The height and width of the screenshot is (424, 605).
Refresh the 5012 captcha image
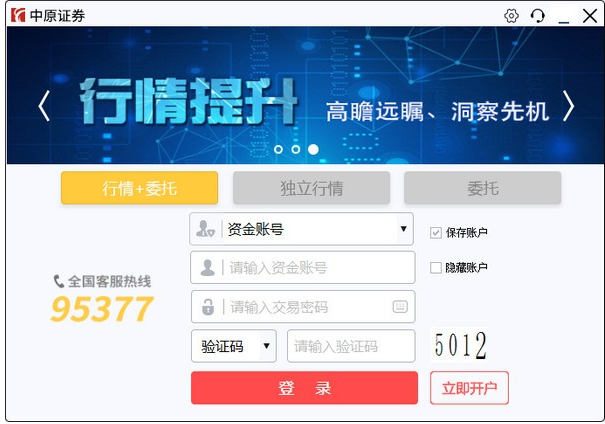pyautogui.click(x=459, y=345)
